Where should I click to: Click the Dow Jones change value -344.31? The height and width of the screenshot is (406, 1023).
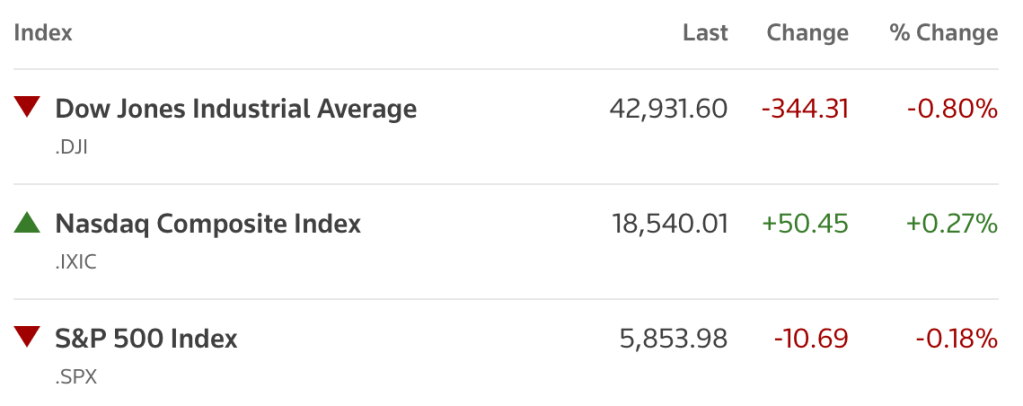point(805,108)
